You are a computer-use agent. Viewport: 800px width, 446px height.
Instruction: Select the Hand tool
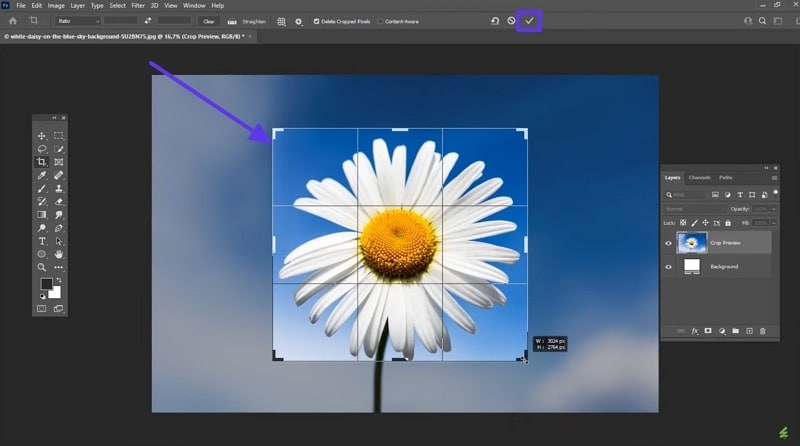click(x=59, y=254)
